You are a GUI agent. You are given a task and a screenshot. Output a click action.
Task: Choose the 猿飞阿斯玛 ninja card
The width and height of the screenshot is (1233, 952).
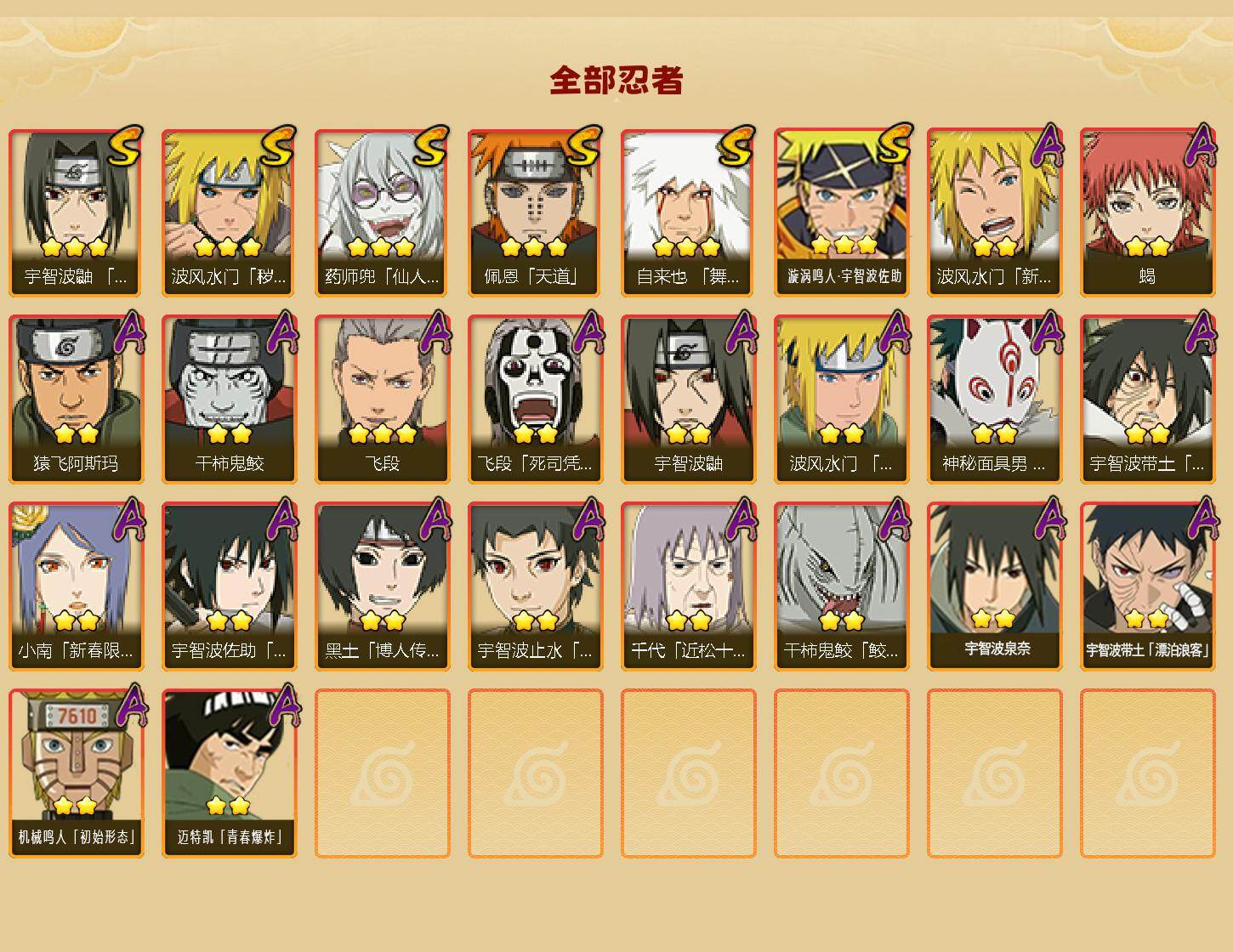coord(76,399)
